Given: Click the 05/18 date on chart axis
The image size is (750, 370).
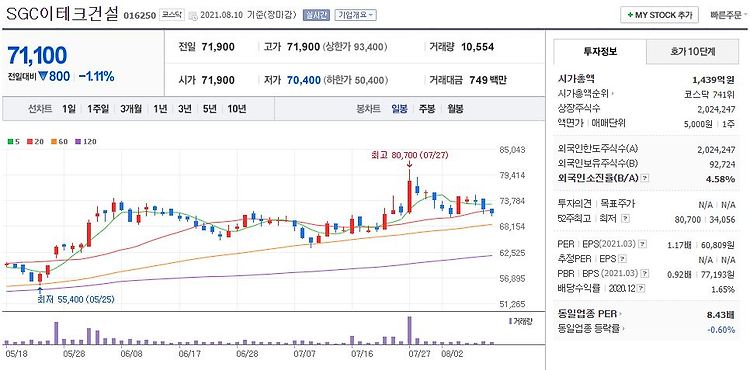Looking at the screenshot, I should point(17,355).
